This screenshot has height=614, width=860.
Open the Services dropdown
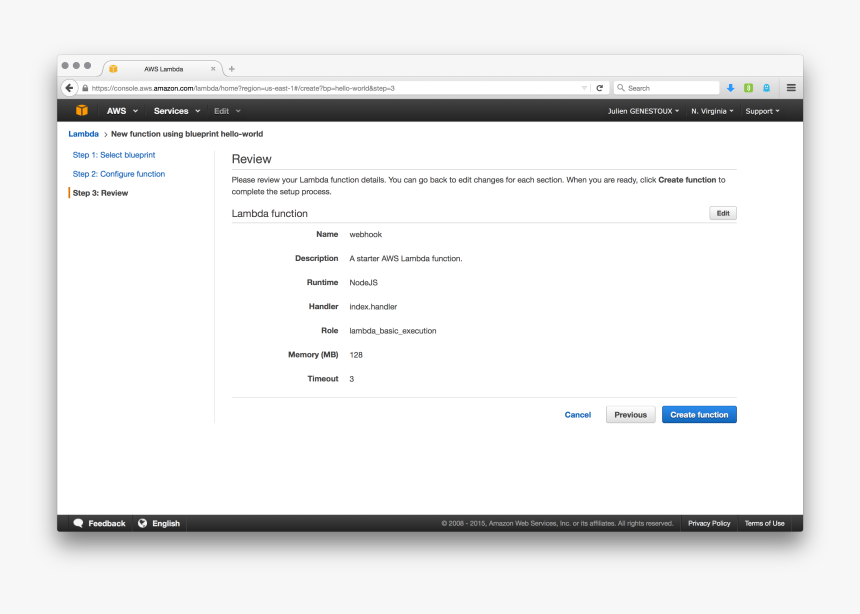[176, 110]
